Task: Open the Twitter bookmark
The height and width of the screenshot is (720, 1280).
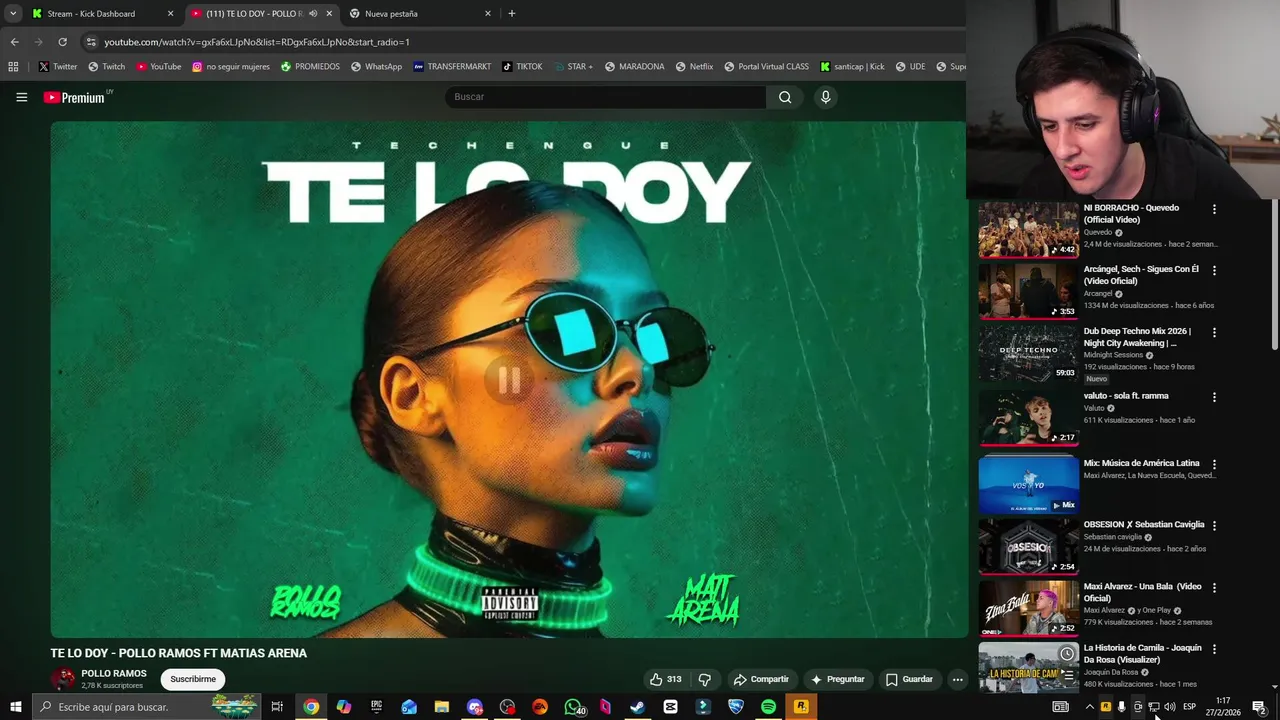Action: pyautogui.click(x=58, y=67)
